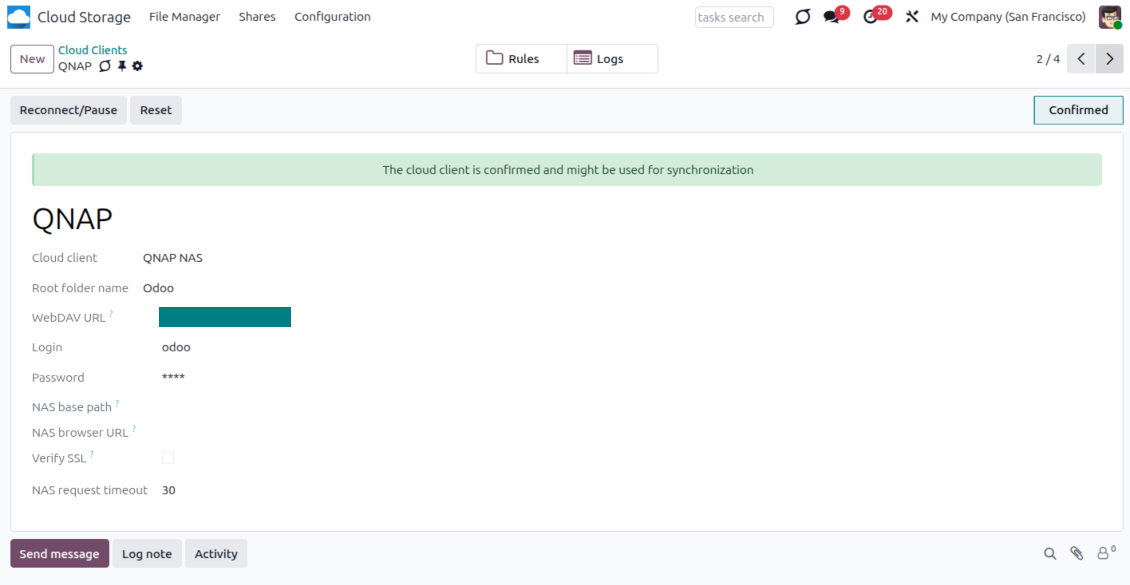Open the My Company (San Francisco) switcher
The width and height of the screenshot is (1130, 585).
click(1008, 17)
